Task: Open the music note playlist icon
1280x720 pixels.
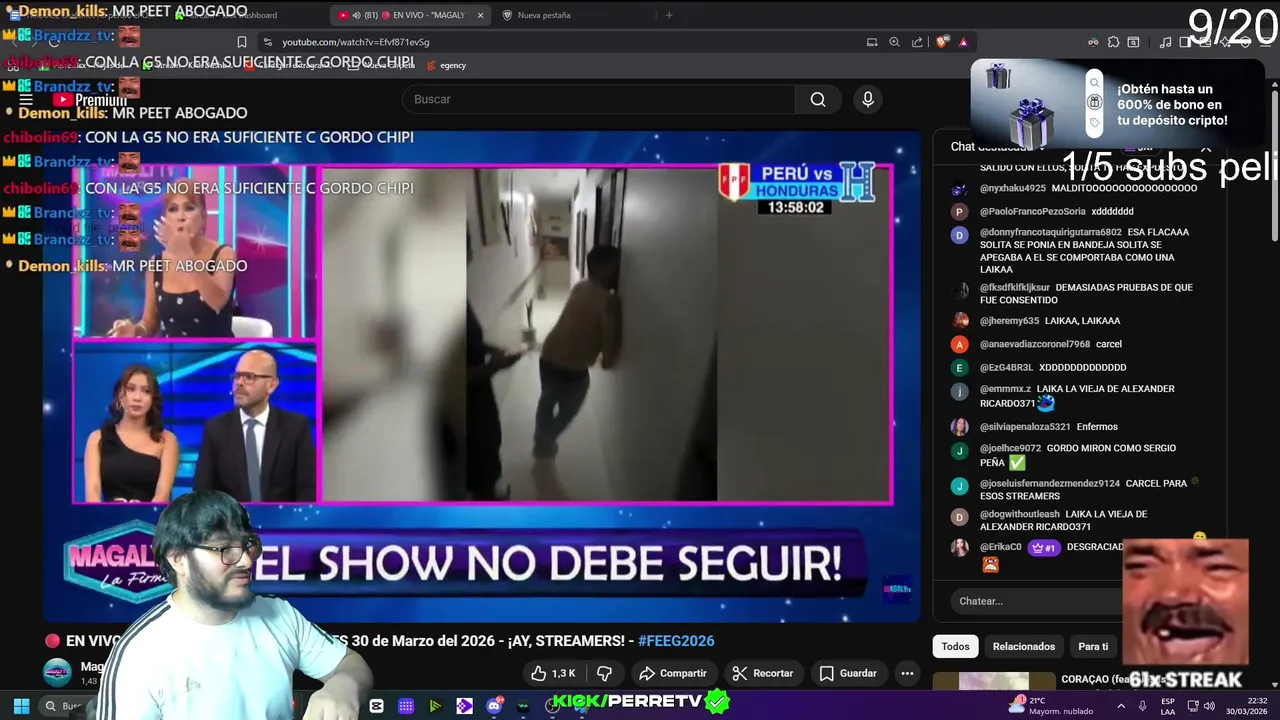Action: point(1165,42)
